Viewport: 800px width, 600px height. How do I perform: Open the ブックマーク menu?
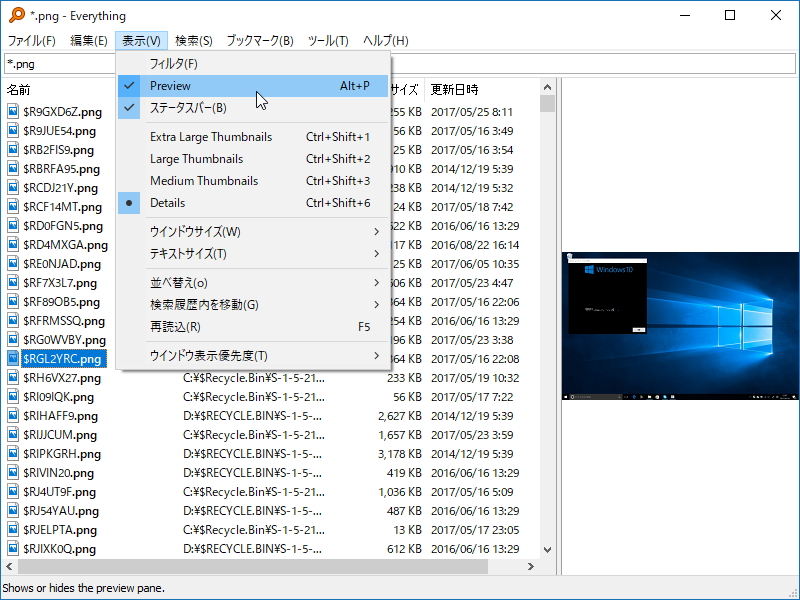[x=260, y=42]
